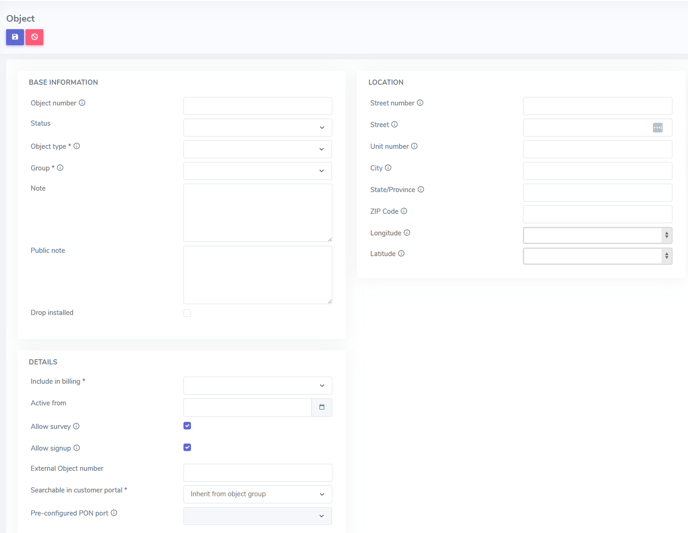
Task: Toggle the Allow signup checkbox
Action: click(x=187, y=448)
